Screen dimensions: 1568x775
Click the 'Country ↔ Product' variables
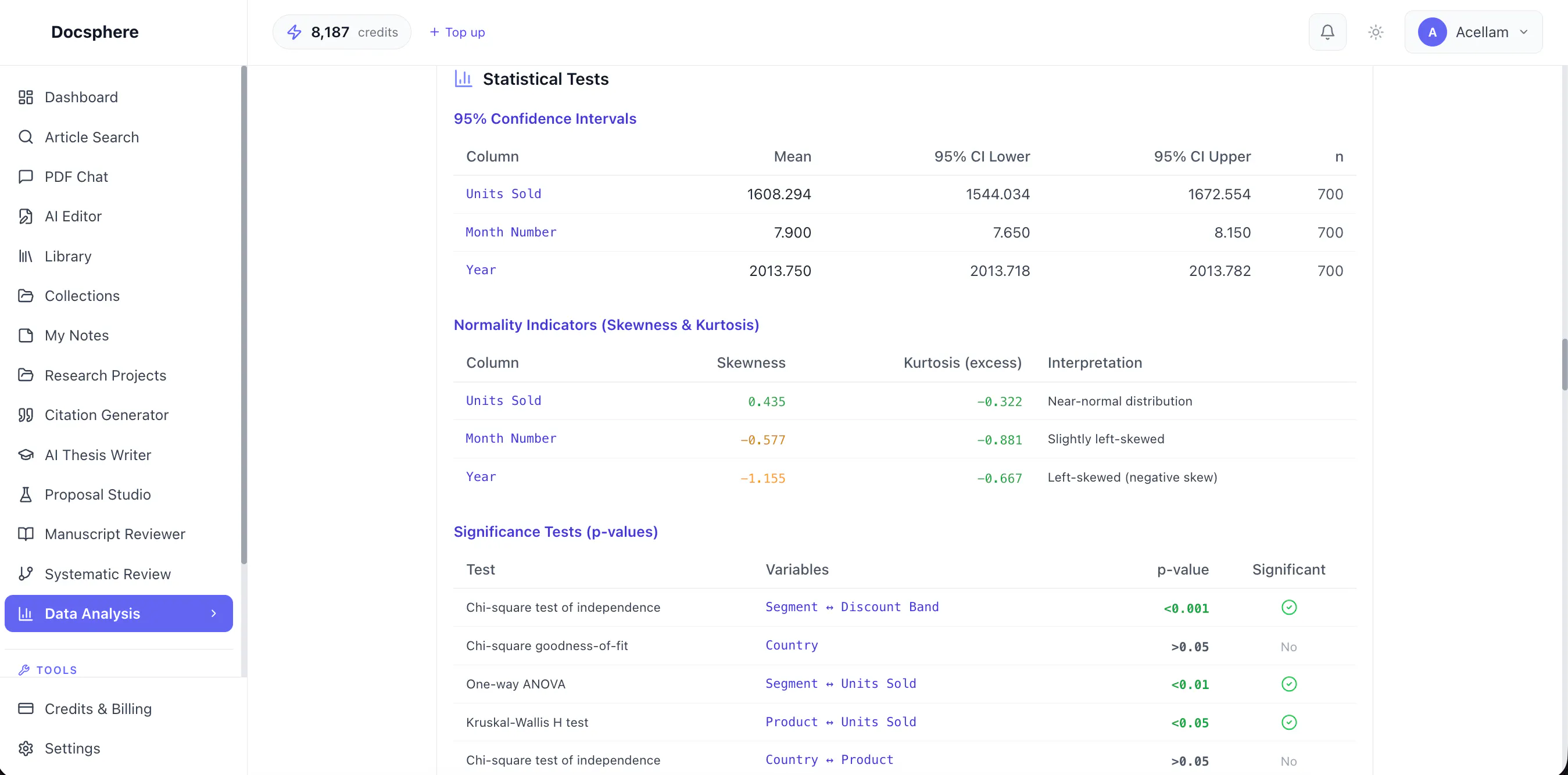click(x=829, y=759)
